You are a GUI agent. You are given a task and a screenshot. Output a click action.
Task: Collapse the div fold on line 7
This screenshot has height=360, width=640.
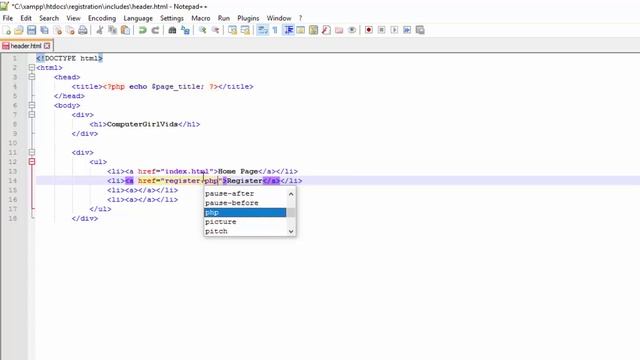coord(32,115)
